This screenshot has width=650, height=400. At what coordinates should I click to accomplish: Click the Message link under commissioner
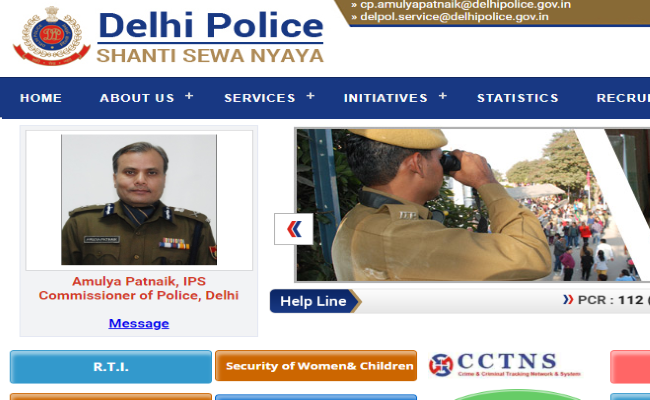pyautogui.click(x=139, y=323)
